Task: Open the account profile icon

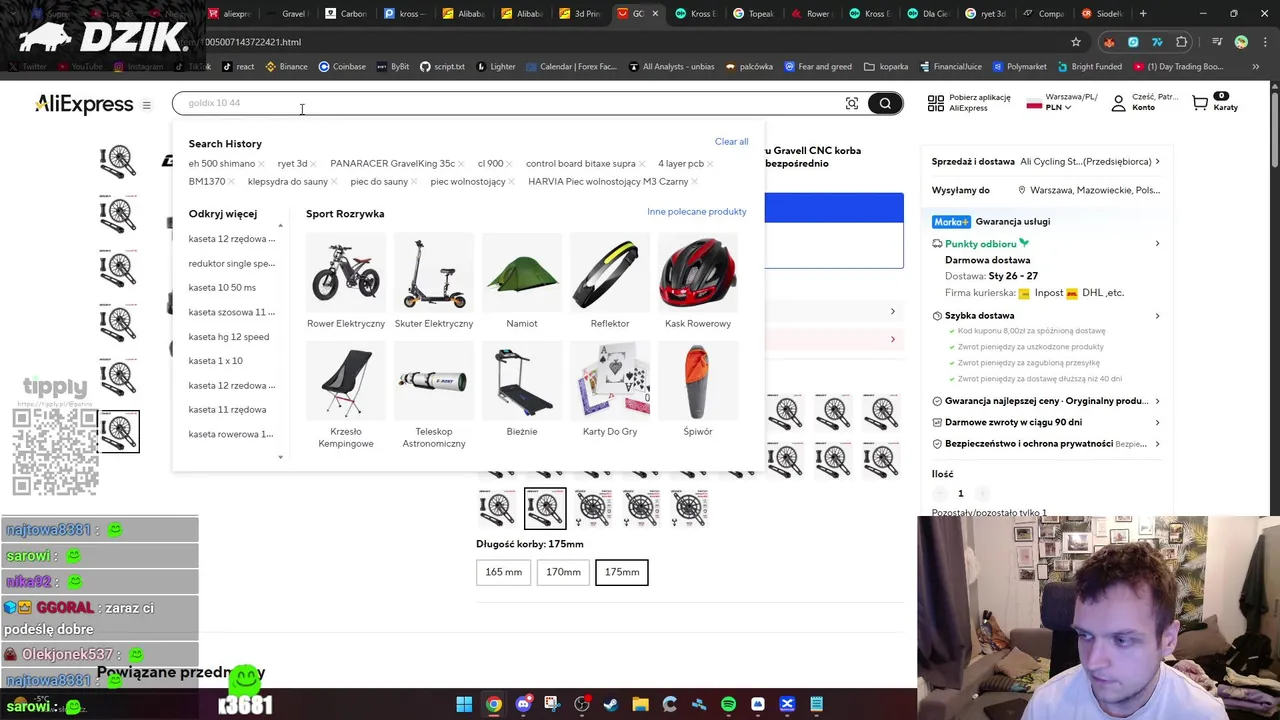Action: click(x=1118, y=103)
